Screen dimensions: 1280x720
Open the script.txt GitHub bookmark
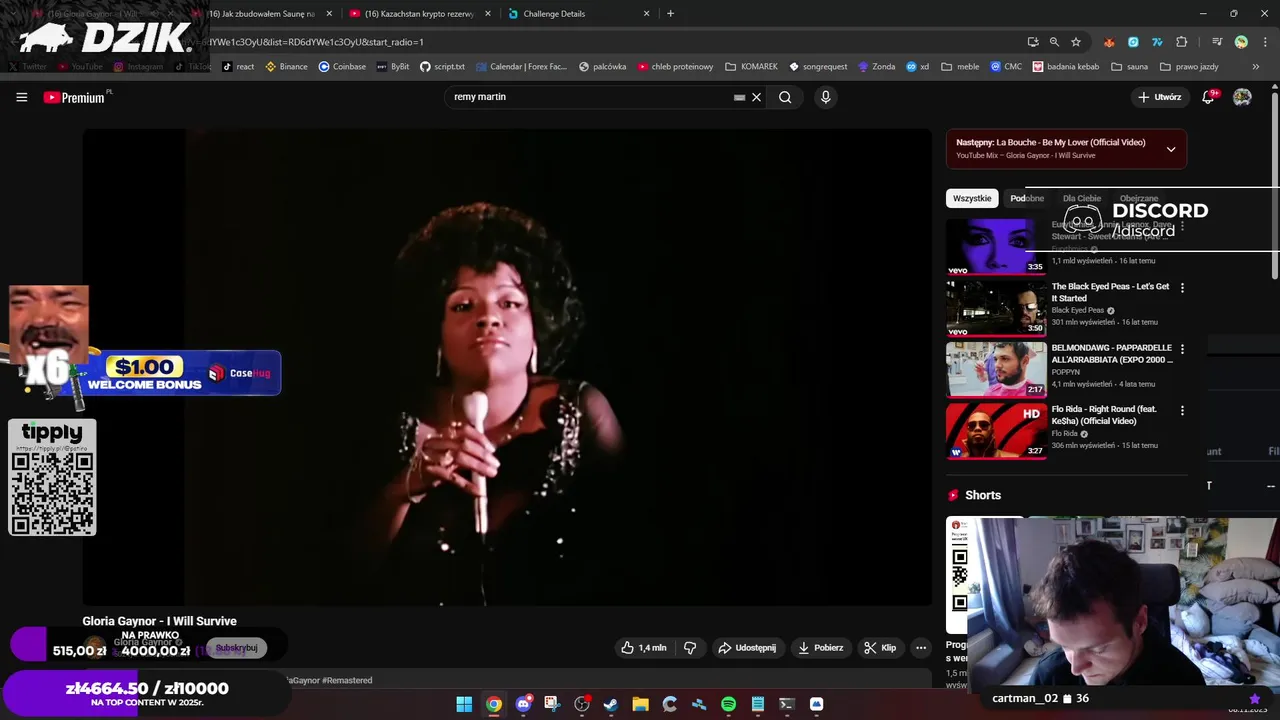(442, 67)
